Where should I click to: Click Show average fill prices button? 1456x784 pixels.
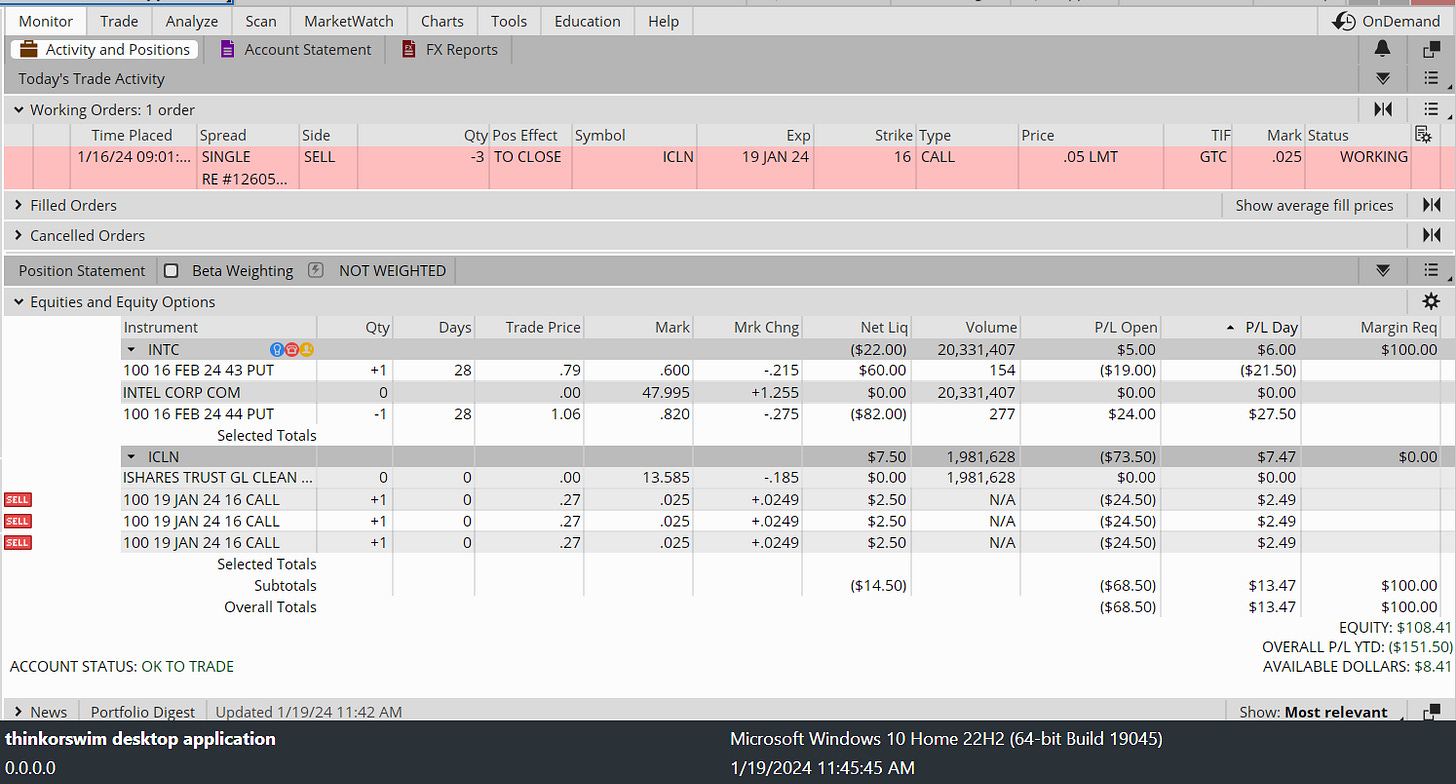1314,205
